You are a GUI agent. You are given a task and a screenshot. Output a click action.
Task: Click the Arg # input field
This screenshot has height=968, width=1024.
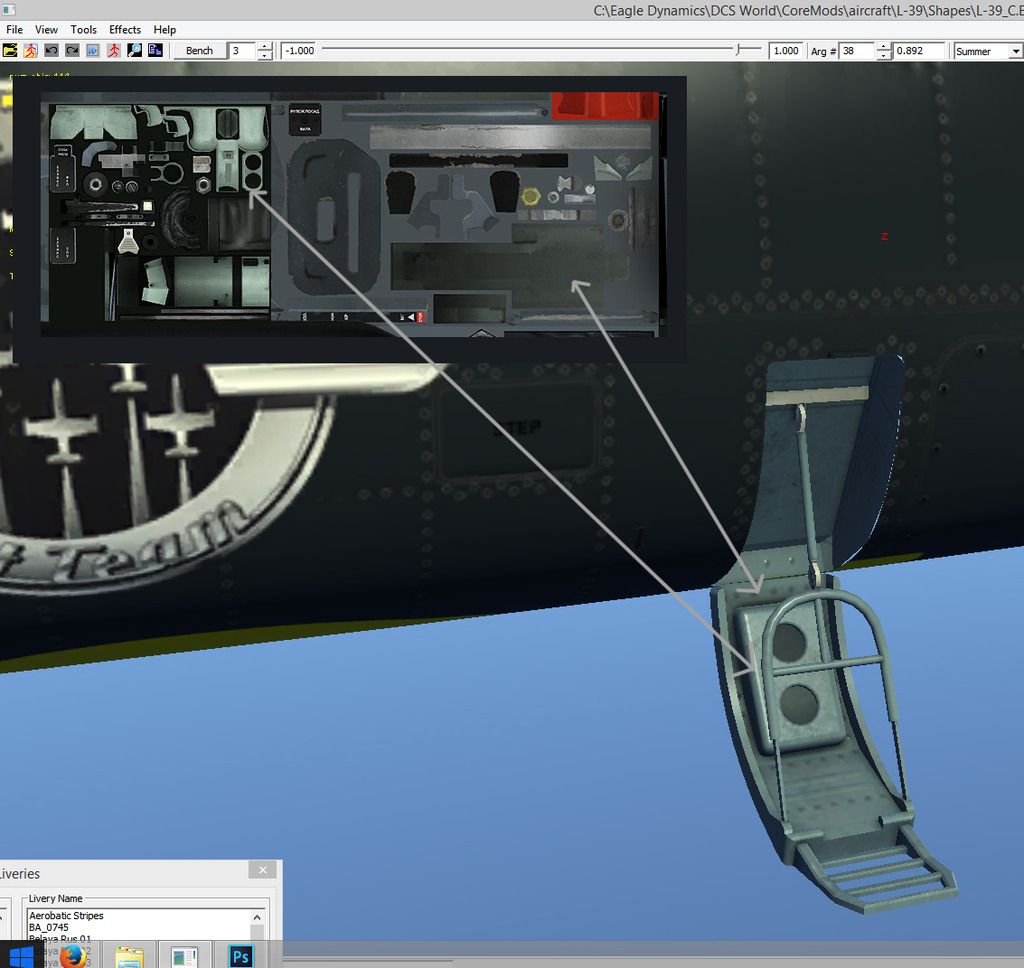click(856, 51)
